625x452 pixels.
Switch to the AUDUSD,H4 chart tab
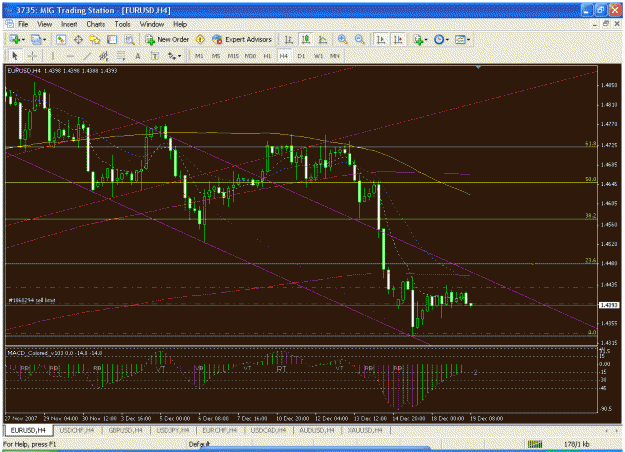point(317,430)
